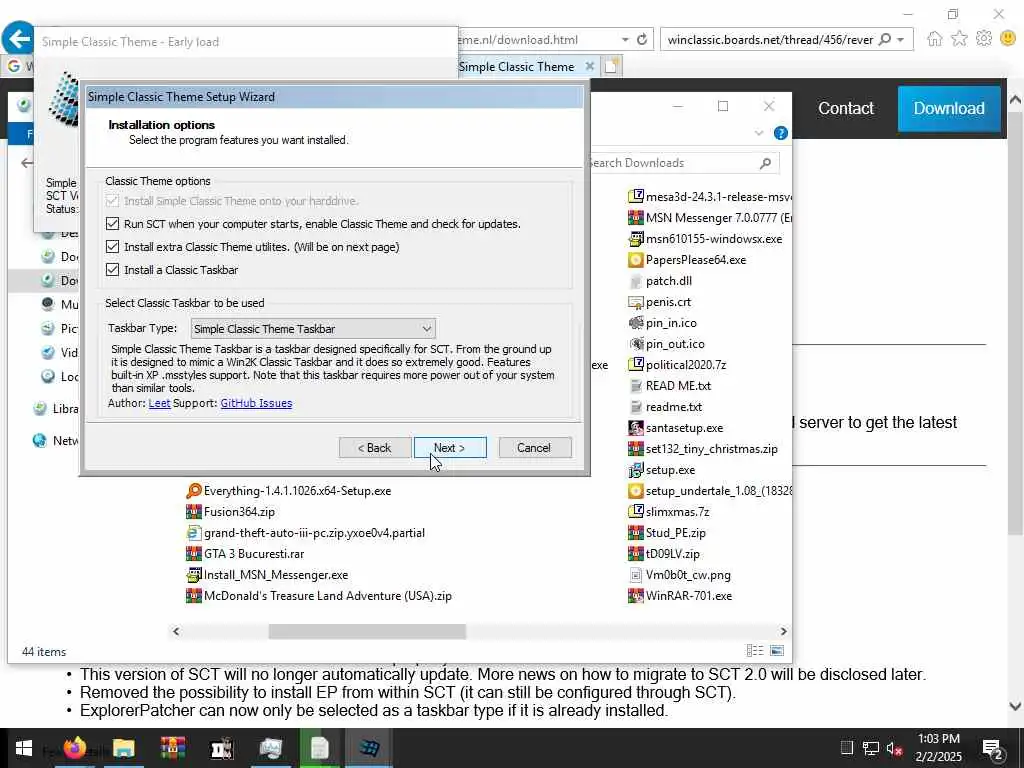
Task: Select Vm0b0t_cw.png image file
Action: 679,575
